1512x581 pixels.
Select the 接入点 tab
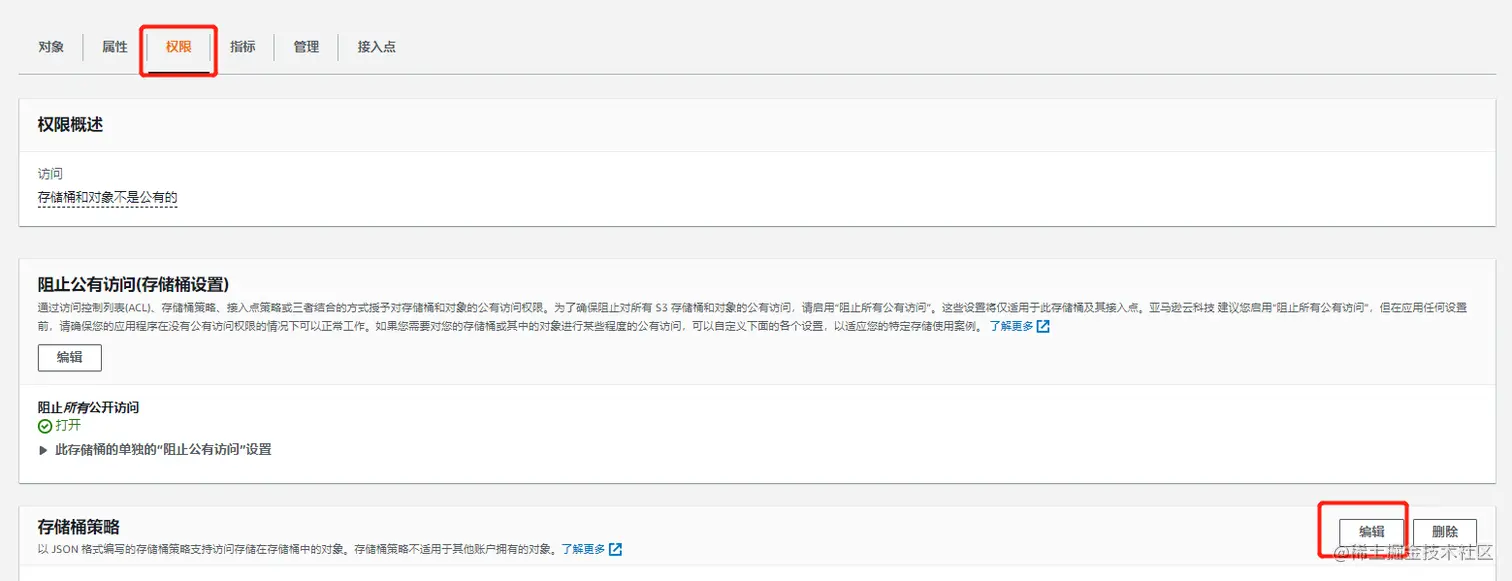pyautogui.click(x=376, y=46)
